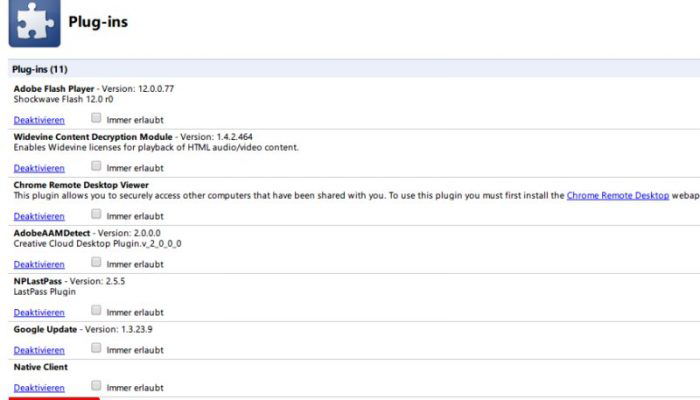Disable Adobe Flash Player via Deaktivieren

pyautogui.click(x=39, y=120)
